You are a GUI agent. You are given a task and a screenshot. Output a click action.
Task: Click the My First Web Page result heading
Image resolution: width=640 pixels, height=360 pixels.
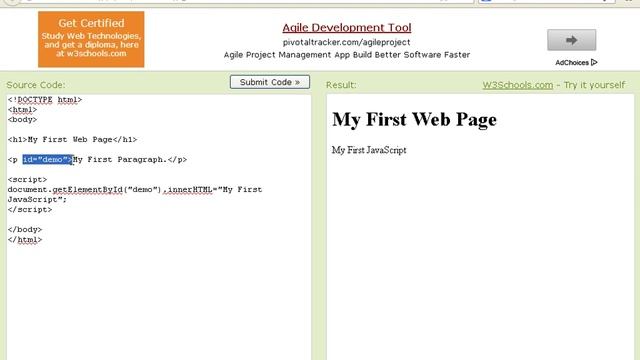coord(414,120)
